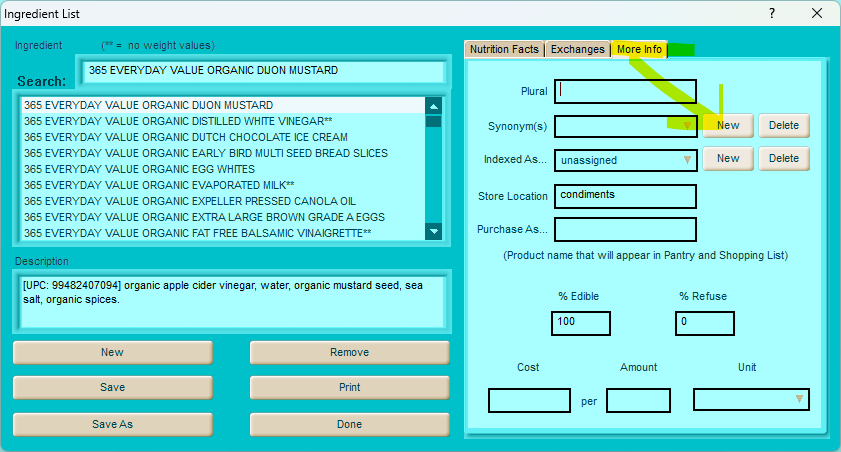Select the More Info tab
The image size is (841, 452).
639,49
